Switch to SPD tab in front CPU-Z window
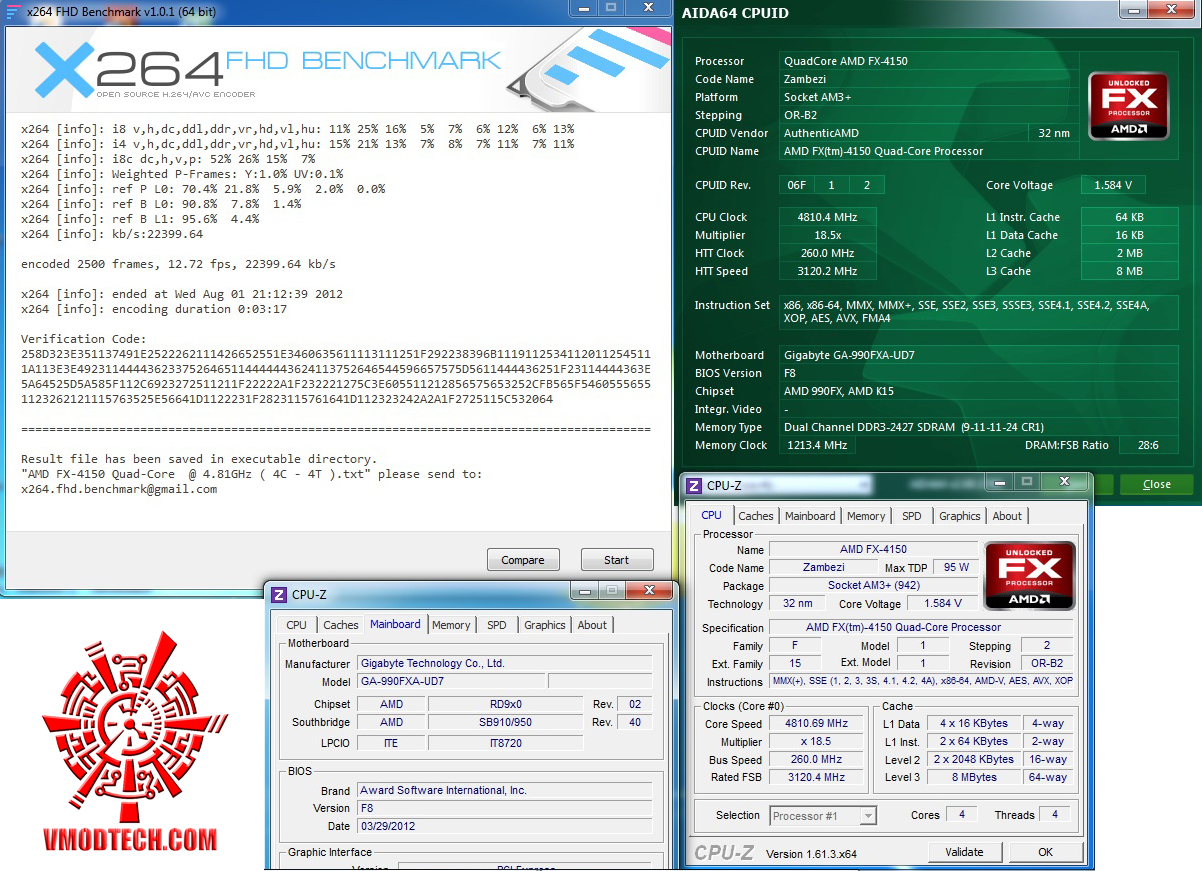Image resolution: width=1202 pixels, height=871 pixels. pyautogui.click(x=912, y=516)
